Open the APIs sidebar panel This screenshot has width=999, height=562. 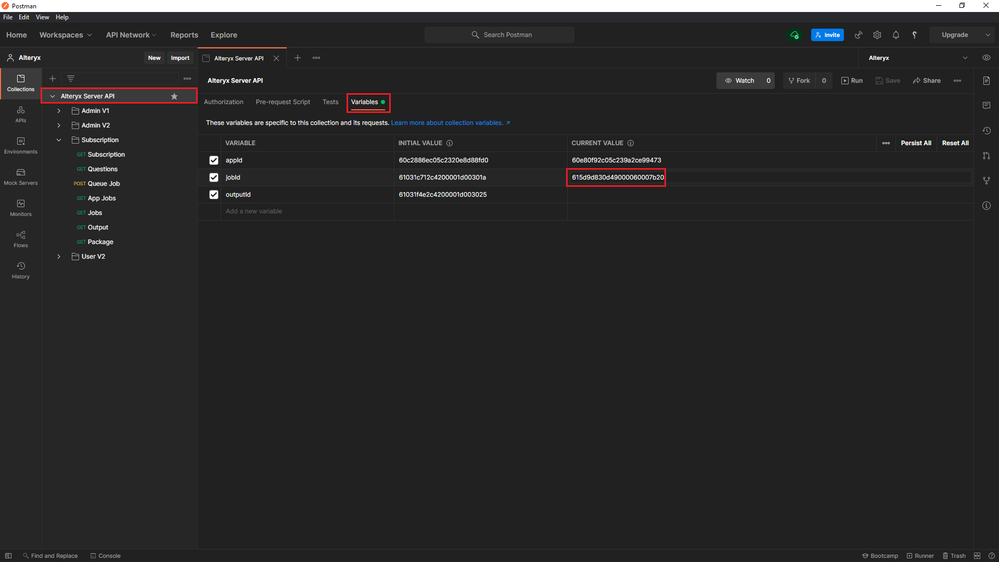[x=20, y=114]
